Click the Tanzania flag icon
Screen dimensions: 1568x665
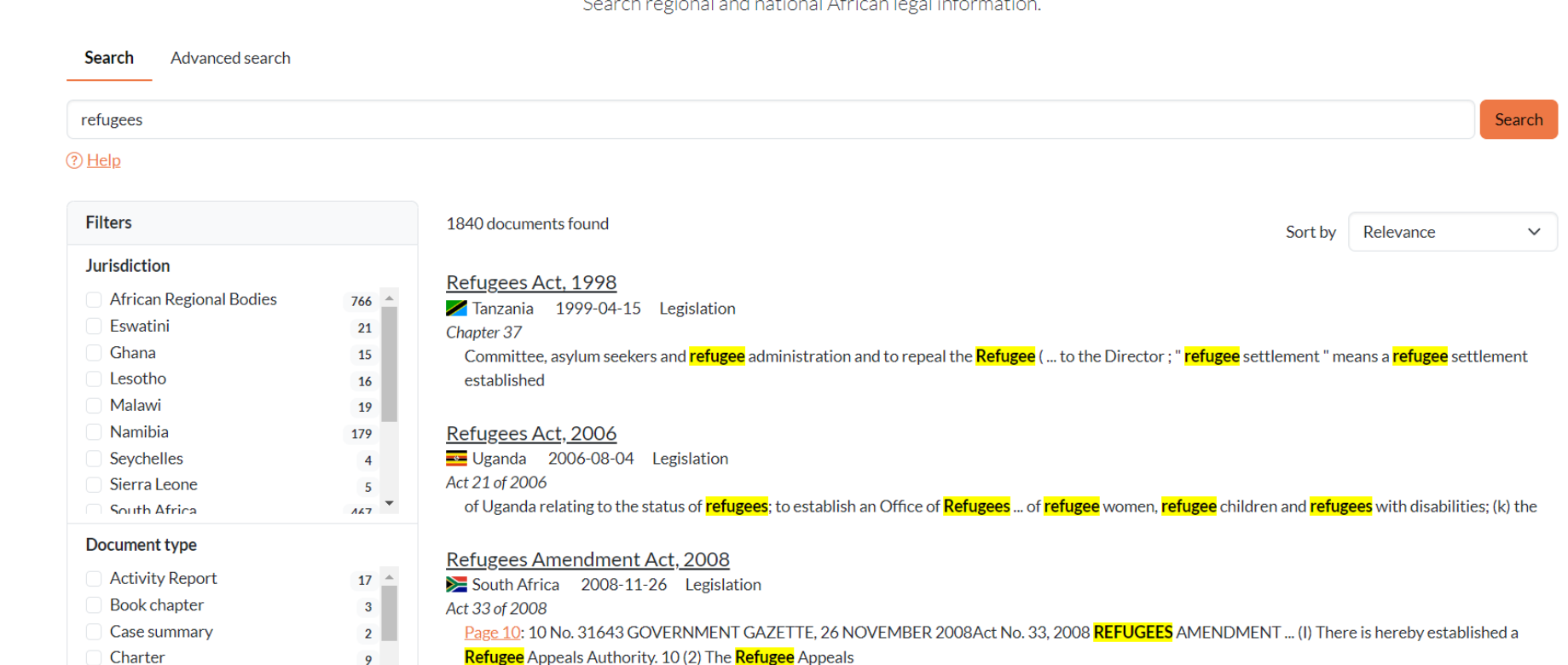point(456,309)
